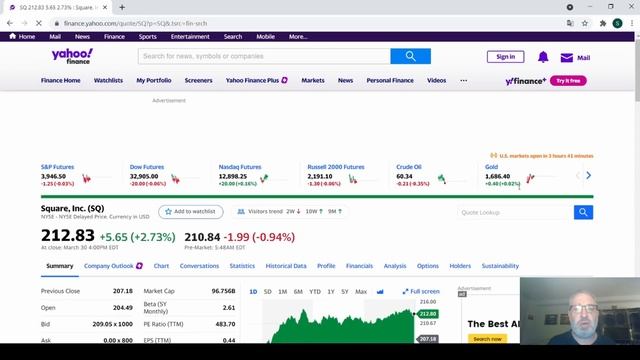Click the Home icon in top bar

pos(13,36)
